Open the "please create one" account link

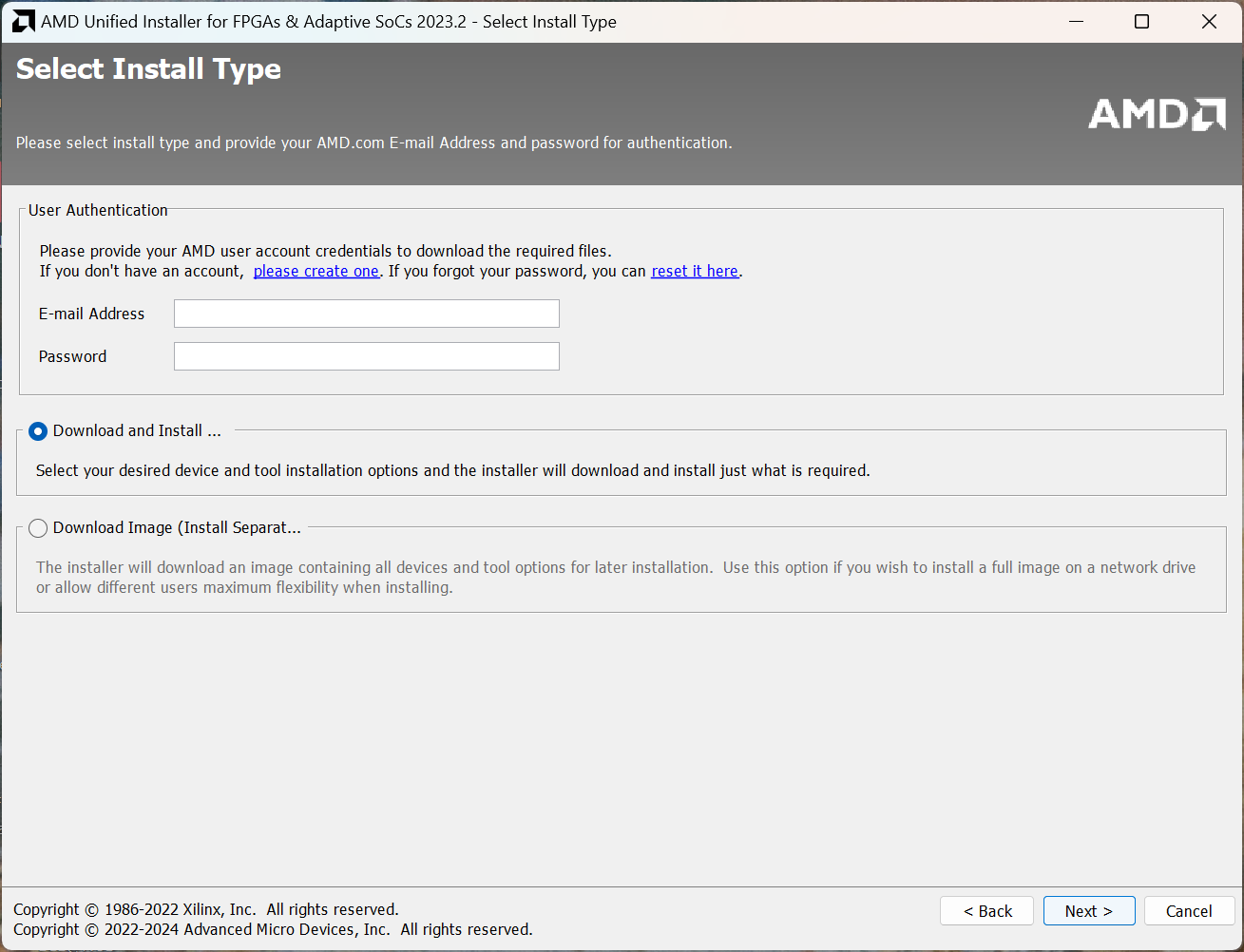316,272
